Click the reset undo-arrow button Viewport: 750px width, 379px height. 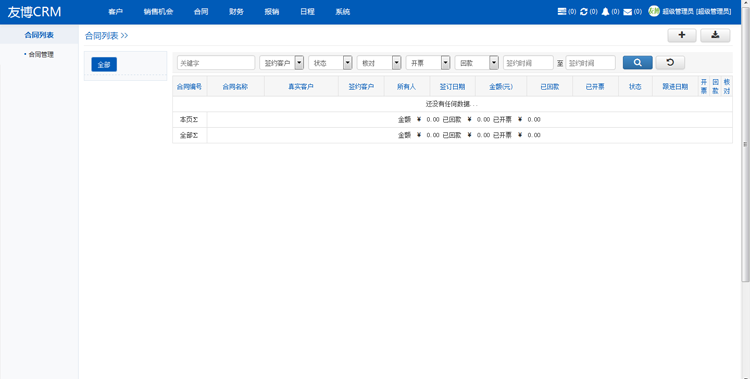coord(670,63)
